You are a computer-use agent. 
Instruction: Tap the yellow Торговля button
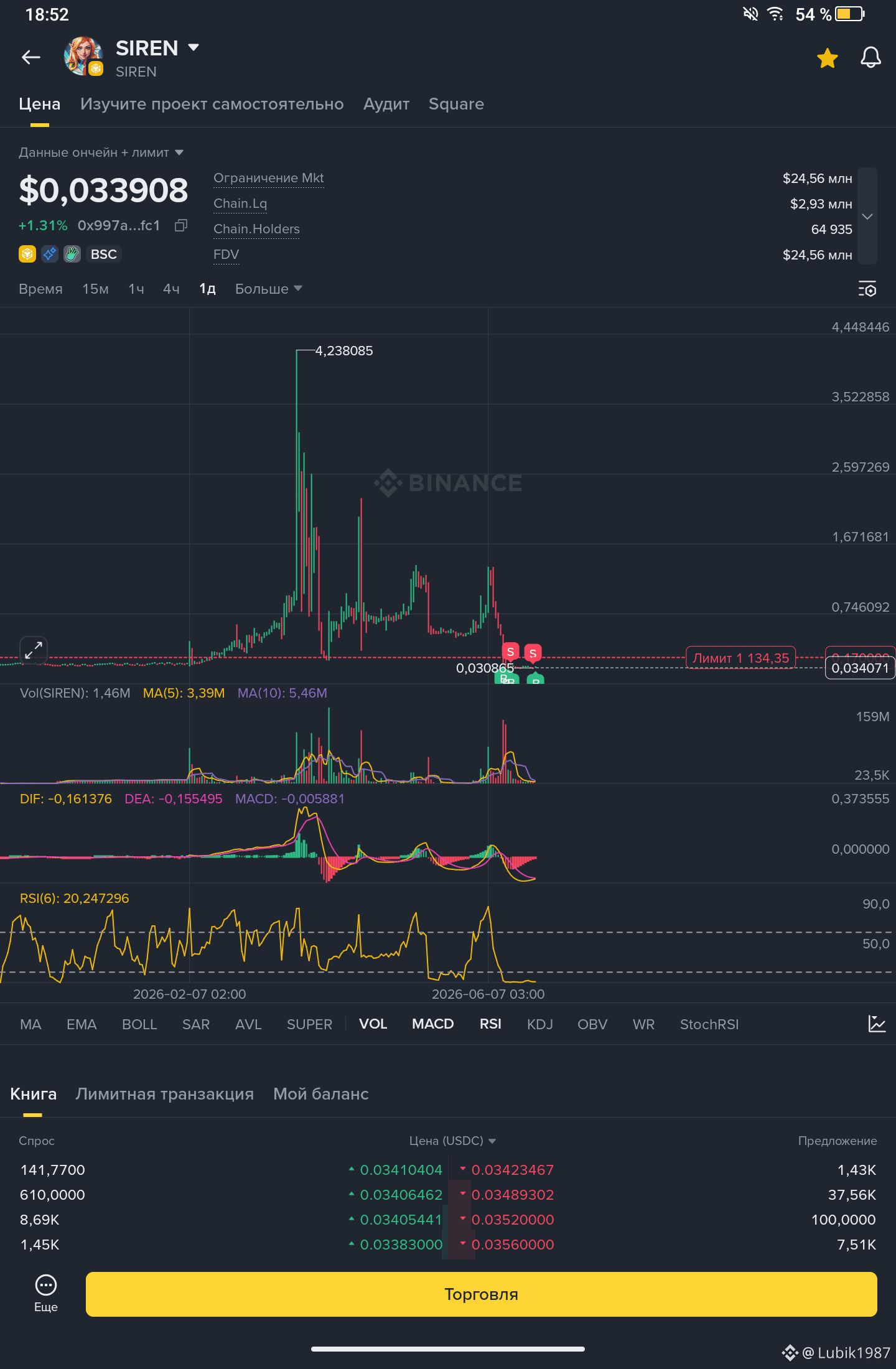tap(482, 1294)
